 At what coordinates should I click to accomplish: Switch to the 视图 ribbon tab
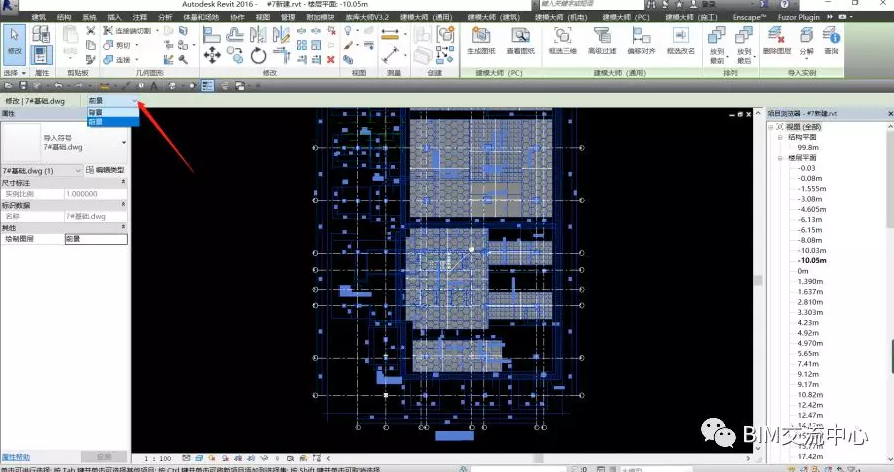[263, 17]
